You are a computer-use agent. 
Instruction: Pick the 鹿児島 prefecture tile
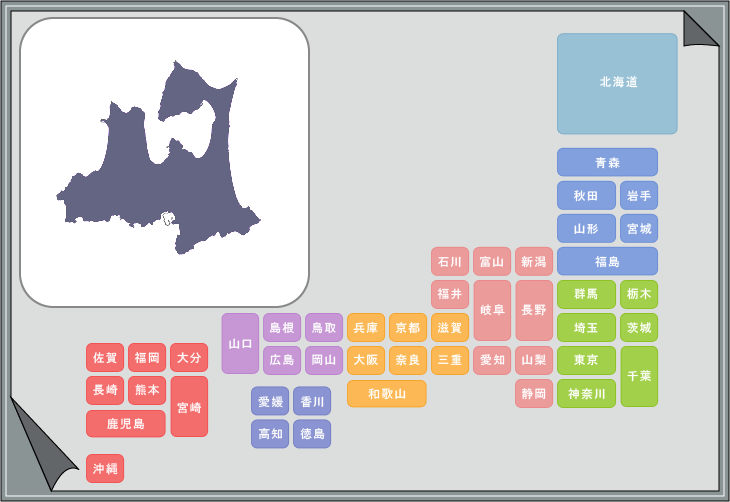(x=125, y=423)
